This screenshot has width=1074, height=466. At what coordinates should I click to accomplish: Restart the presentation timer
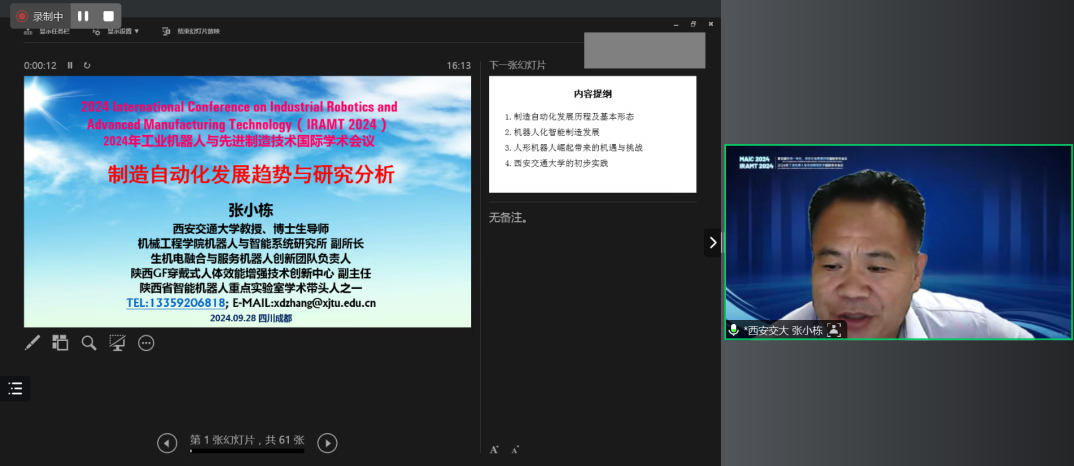(87, 66)
